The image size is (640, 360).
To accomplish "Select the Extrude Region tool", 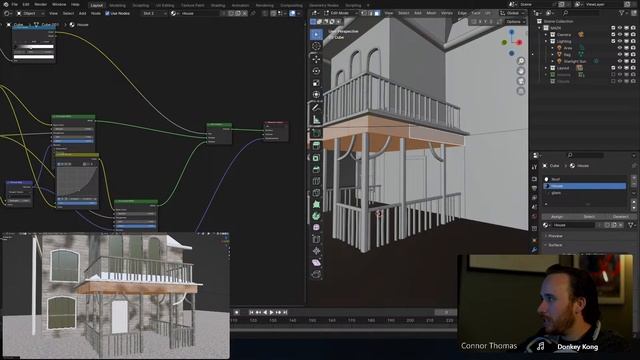I will pyautogui.click(x=316, y=145).
